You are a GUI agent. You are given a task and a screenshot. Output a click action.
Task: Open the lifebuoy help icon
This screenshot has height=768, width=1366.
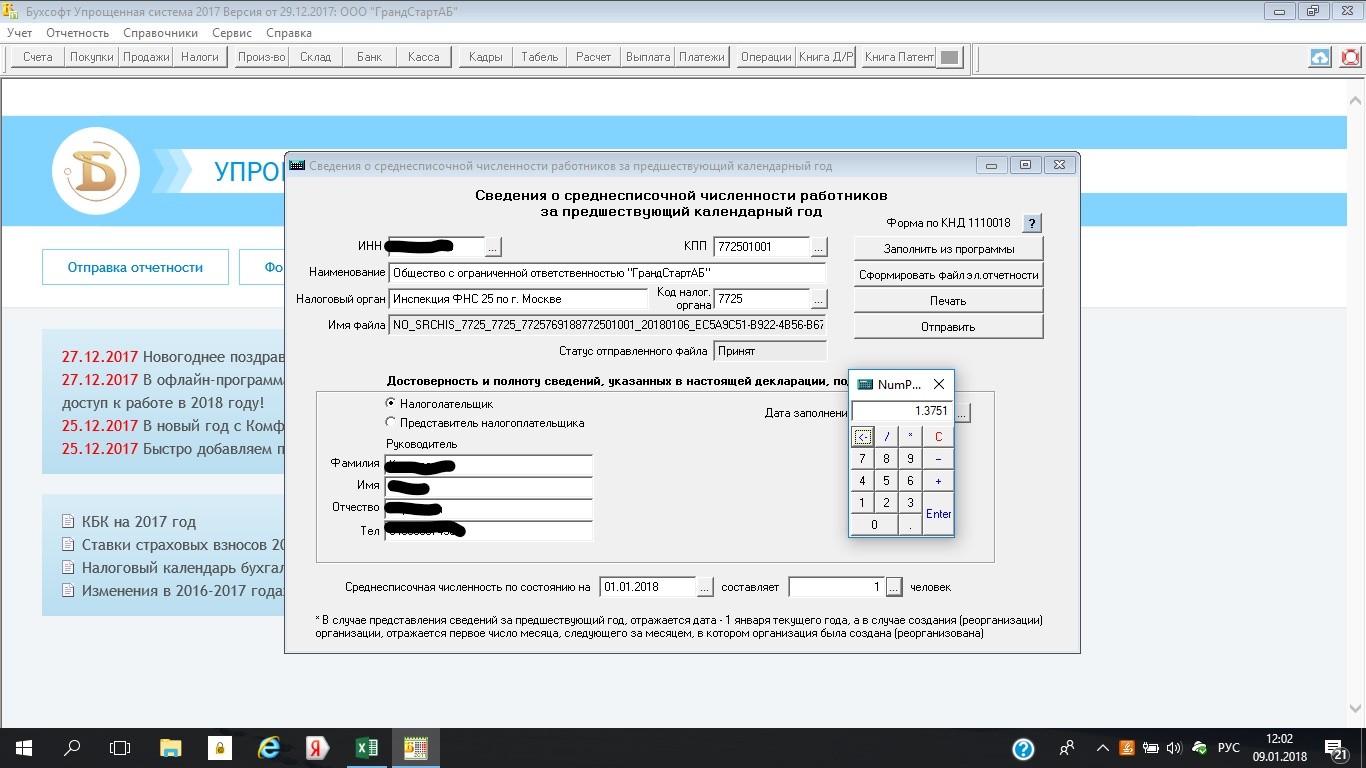click(x=1350, y=57)
